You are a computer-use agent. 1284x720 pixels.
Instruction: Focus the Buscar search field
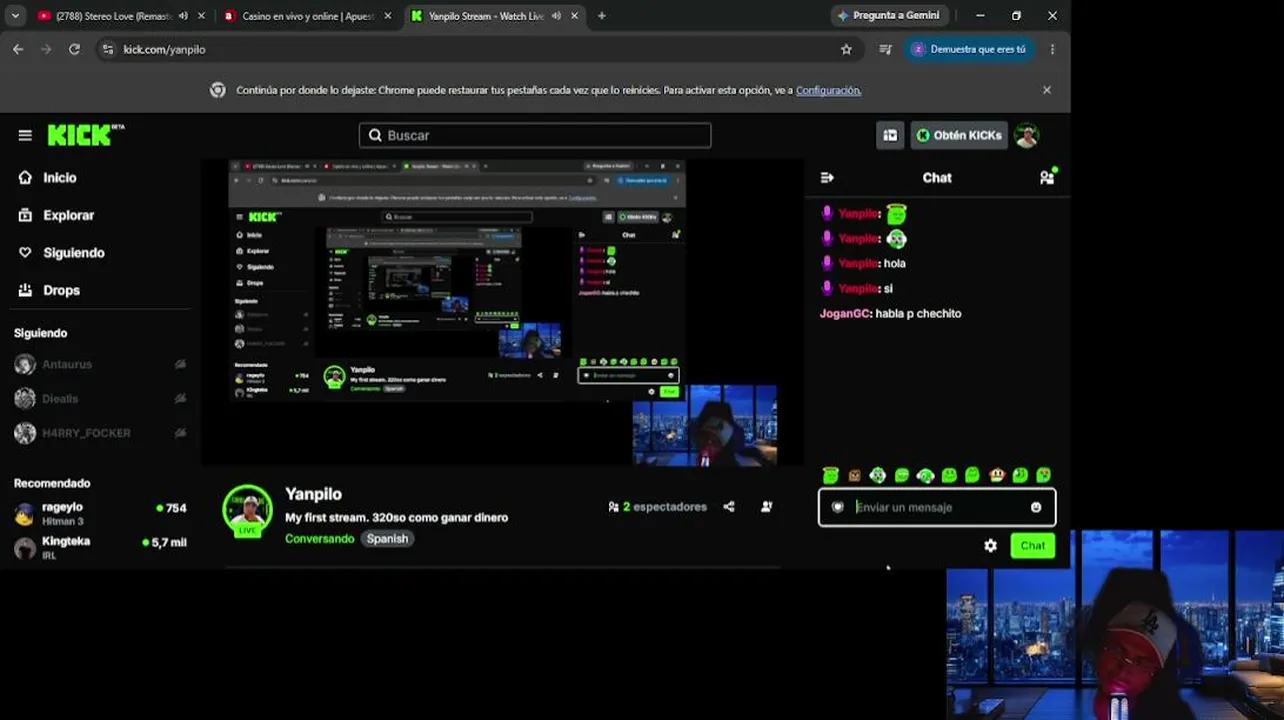pyautogui.click(x=535, y=135)
